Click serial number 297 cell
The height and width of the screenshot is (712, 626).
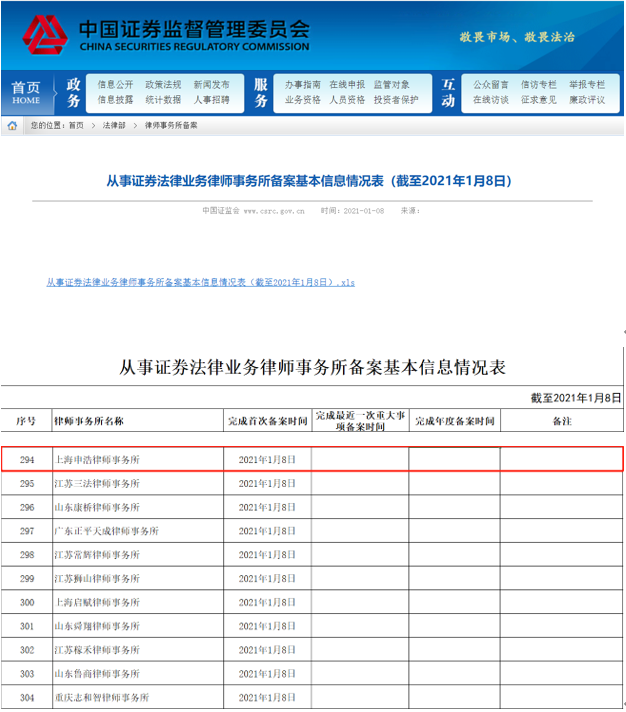pyautogui.click(x=27, y=531)
